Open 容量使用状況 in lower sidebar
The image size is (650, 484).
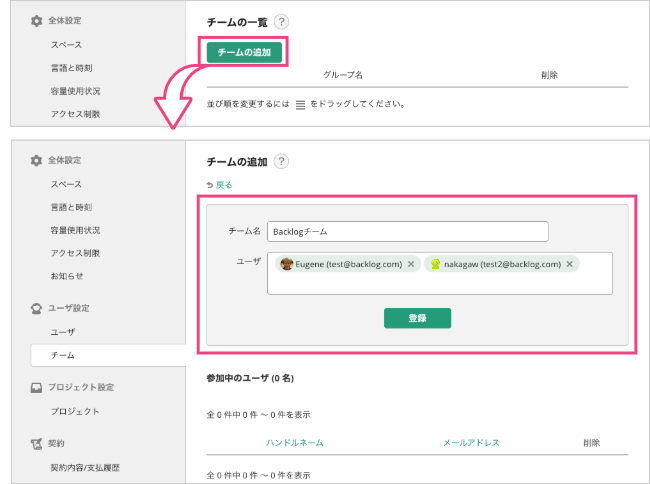click(x=75, y=230)
